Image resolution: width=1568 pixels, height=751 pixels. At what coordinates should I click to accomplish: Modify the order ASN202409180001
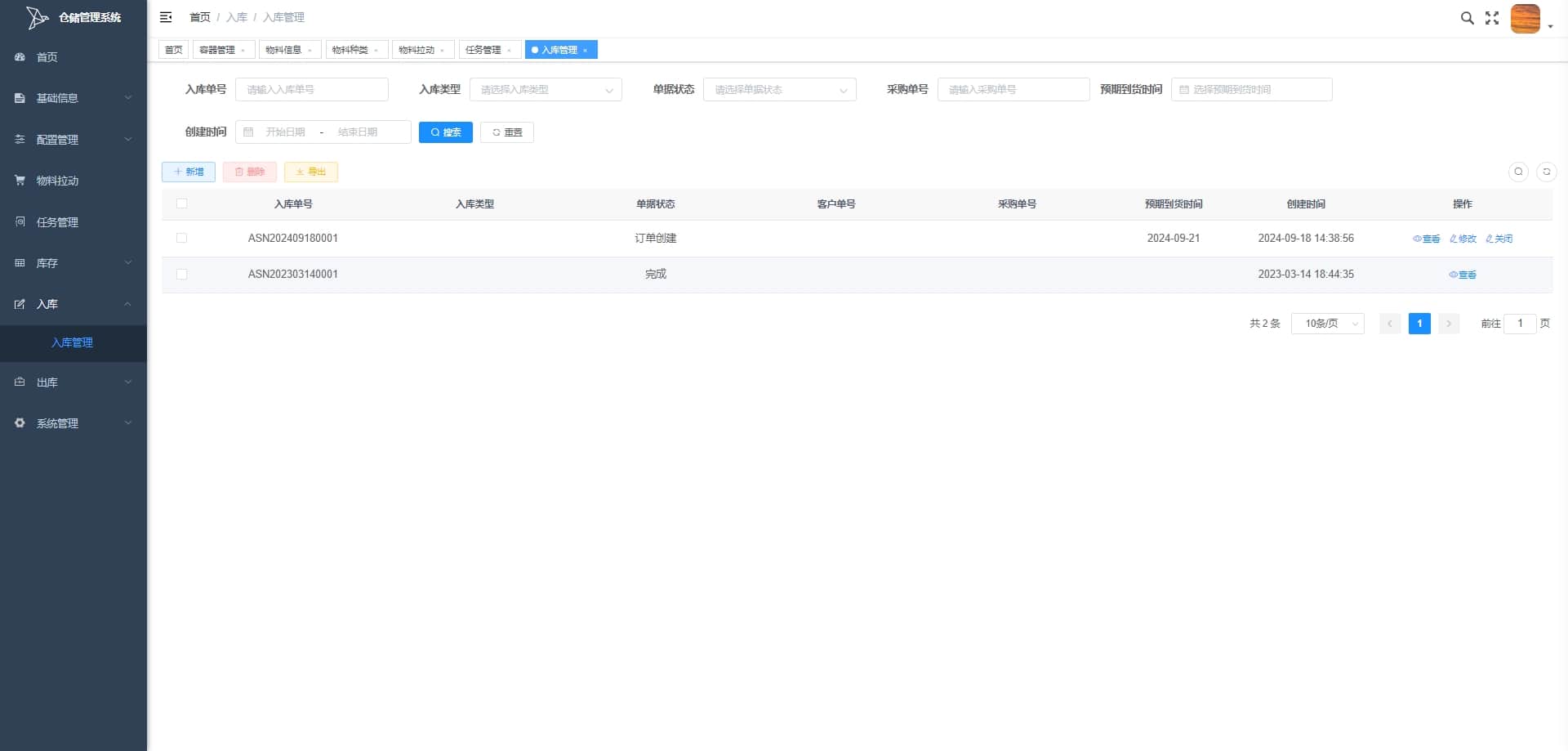[x=1463, y=239]
